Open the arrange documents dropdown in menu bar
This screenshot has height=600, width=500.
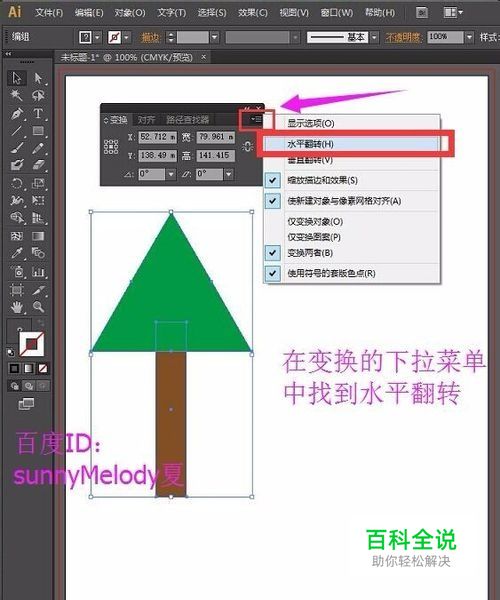pyautogui.click(x=453, y=13)
